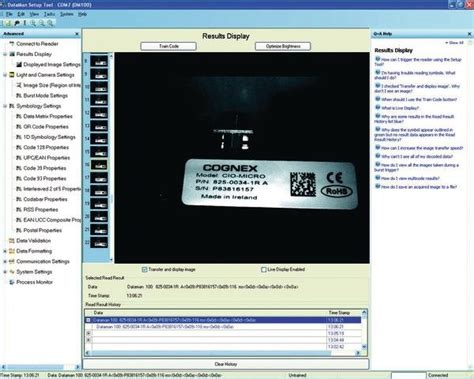474x379 pixels.
Task: Click thumbnail strip scroll-down arrow
Action: (111, 260)
